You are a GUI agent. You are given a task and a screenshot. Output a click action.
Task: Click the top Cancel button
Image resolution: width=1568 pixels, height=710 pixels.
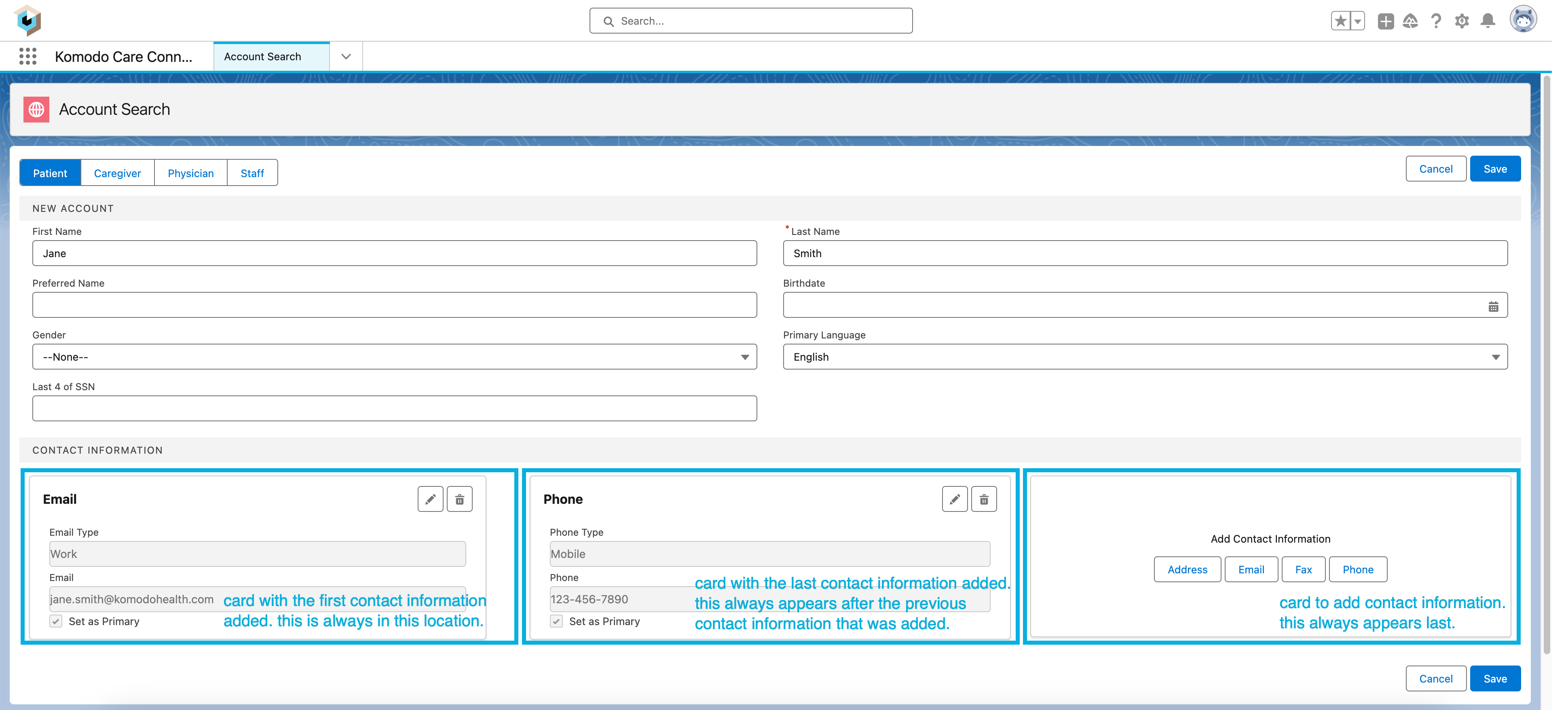[1435, 169]
